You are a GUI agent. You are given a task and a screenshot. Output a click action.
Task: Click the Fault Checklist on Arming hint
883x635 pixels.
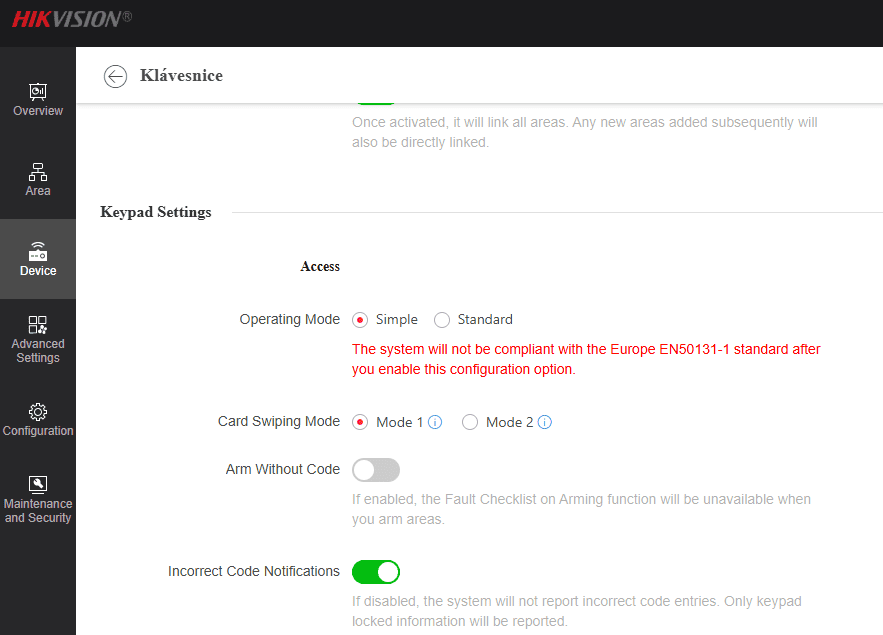[x=581, y=509]
